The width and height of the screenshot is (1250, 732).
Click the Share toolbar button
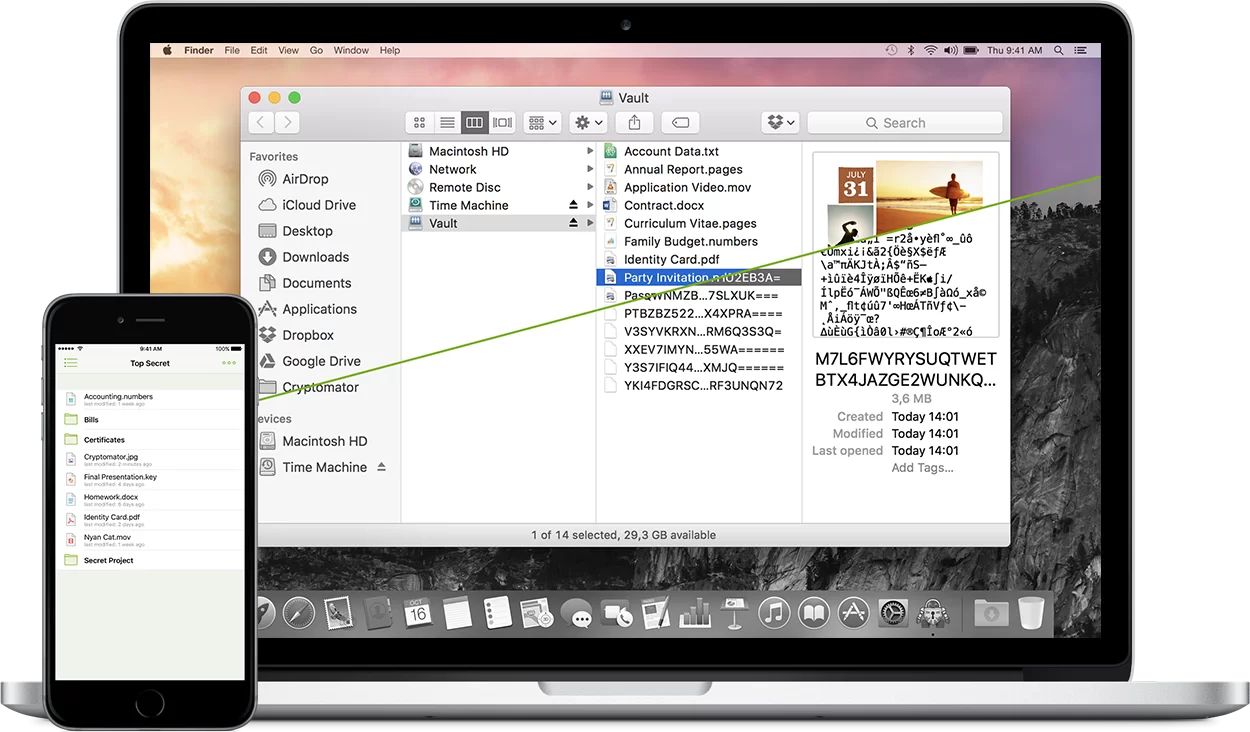(x=634, y=122)
